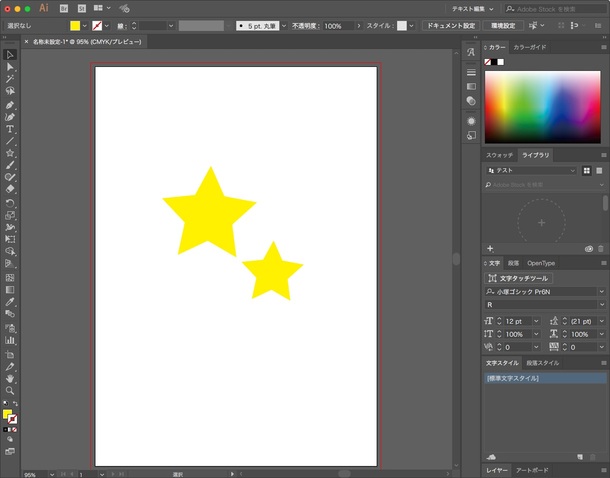Select the Artboard tool
Screen dimensions: 610x478
click(10, 355)
